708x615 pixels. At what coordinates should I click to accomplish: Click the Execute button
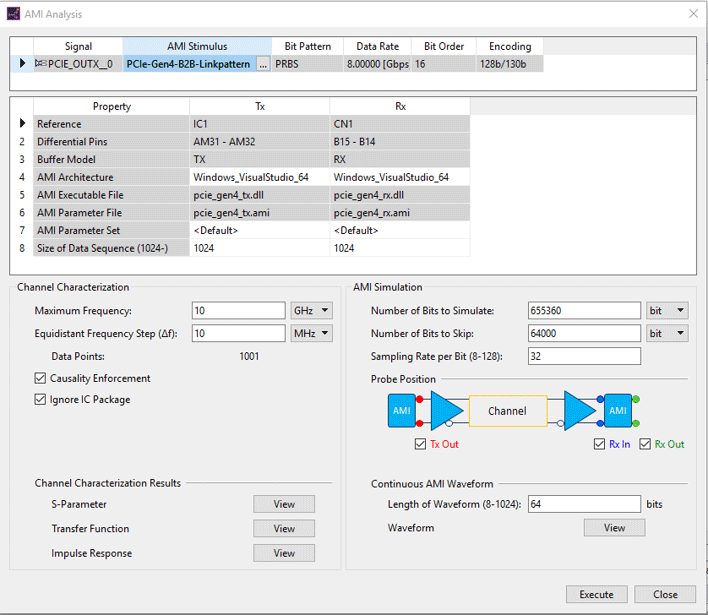[596, 594]
